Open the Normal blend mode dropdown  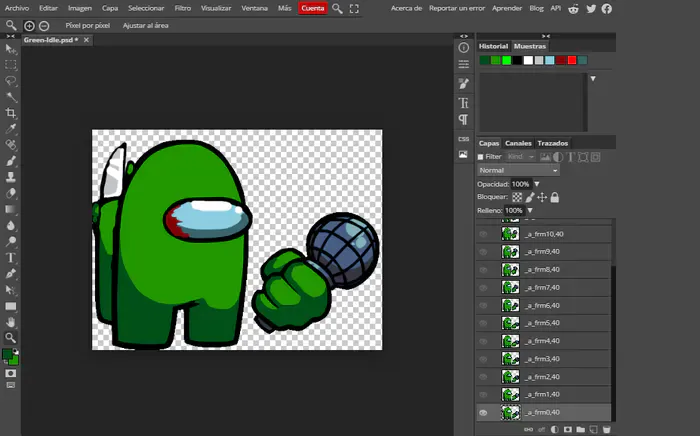tap(519, 171)
